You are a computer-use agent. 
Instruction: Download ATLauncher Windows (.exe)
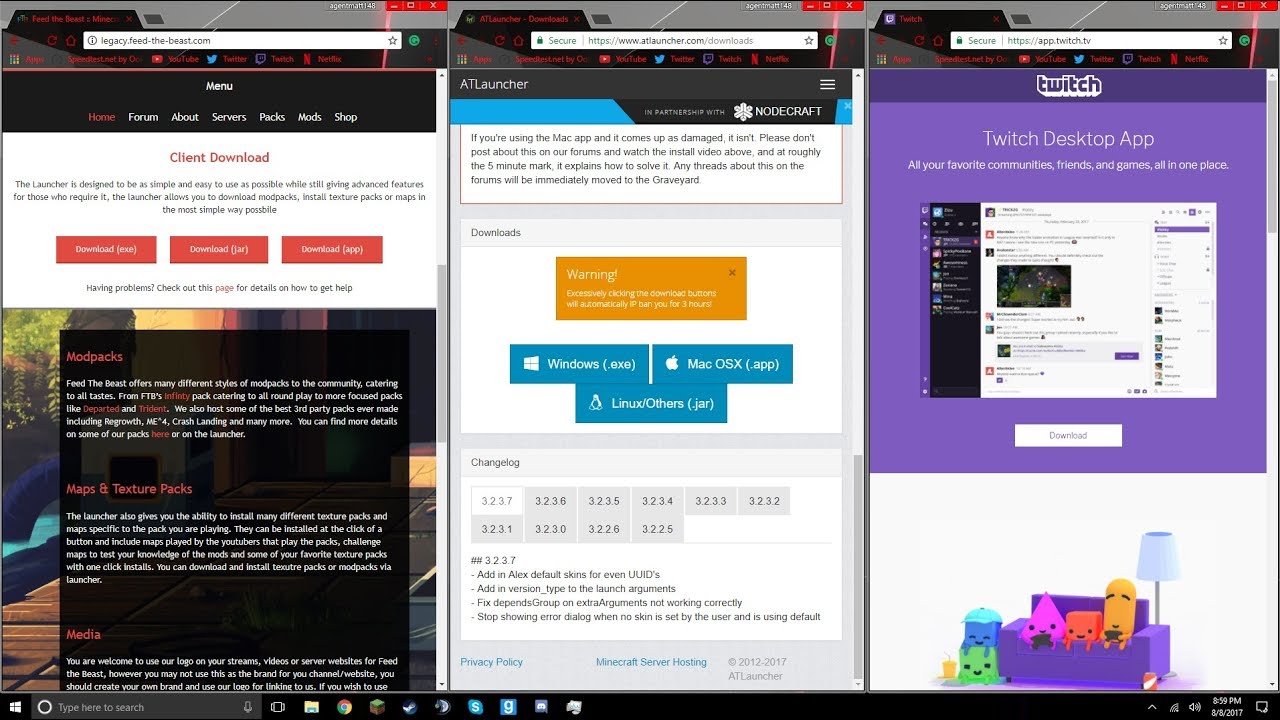coord(579,364)
